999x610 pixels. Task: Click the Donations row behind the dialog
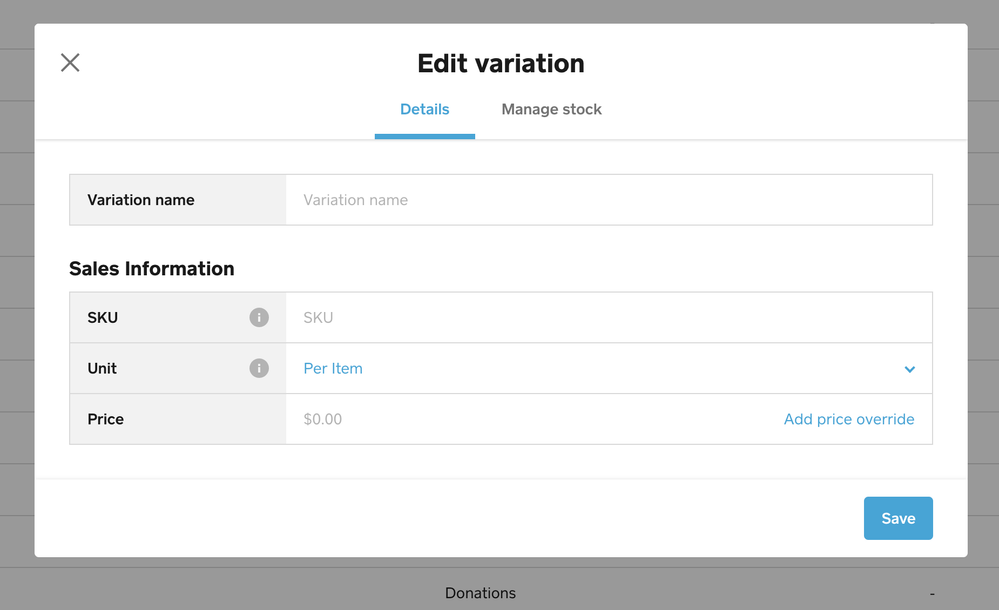point(480,593)
